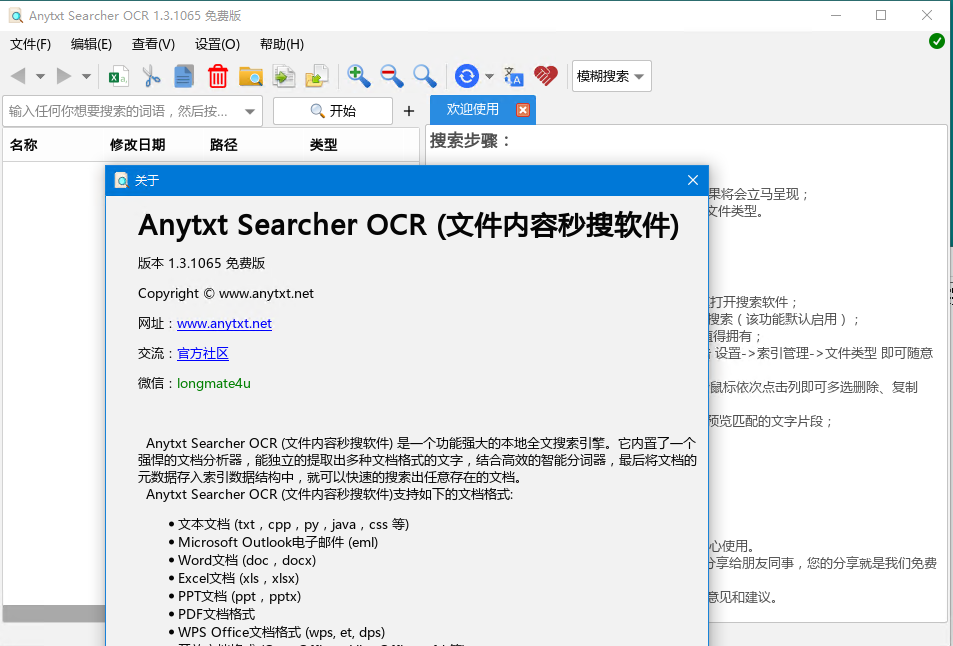Zoom out with the red minus magnifier
The width and height of the screenshot is (953, 646).
point(392,76)
